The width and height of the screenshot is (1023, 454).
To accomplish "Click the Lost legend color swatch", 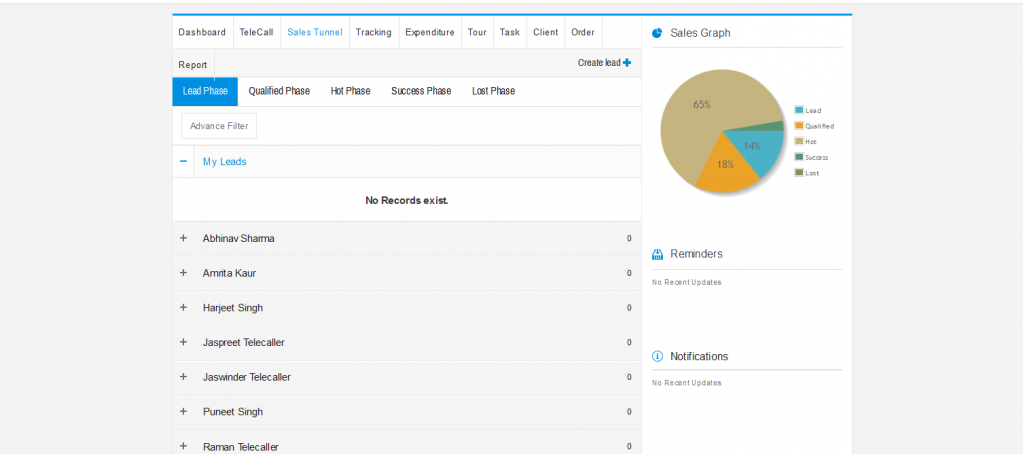I will coord(799,173).
